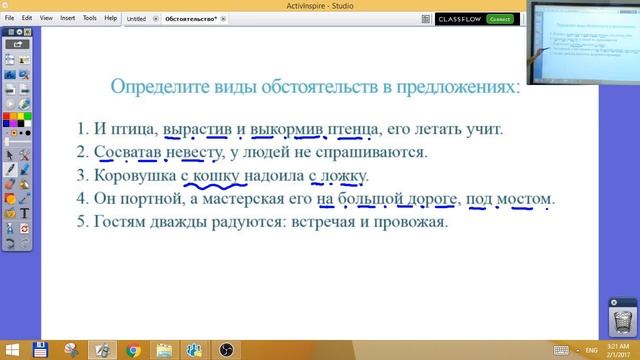Open the Windows Start button

[12, 350]
